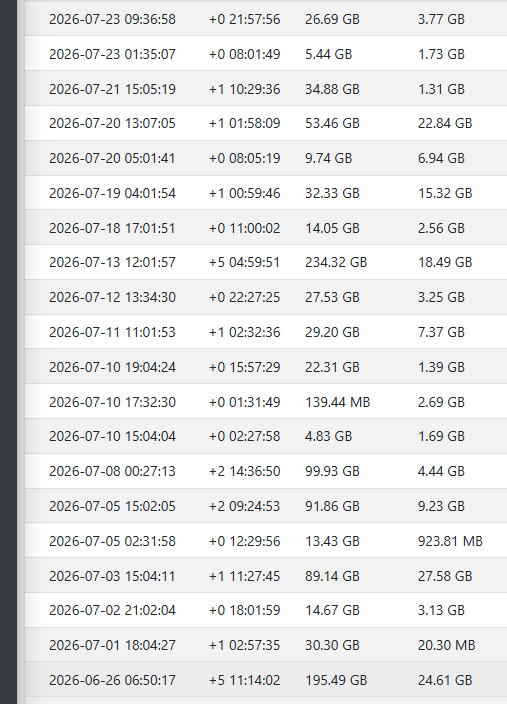Click the 2026-07-23 01:35:07 timestamp
This screenshot has height=704, width=507.
[x=112, y=54]
